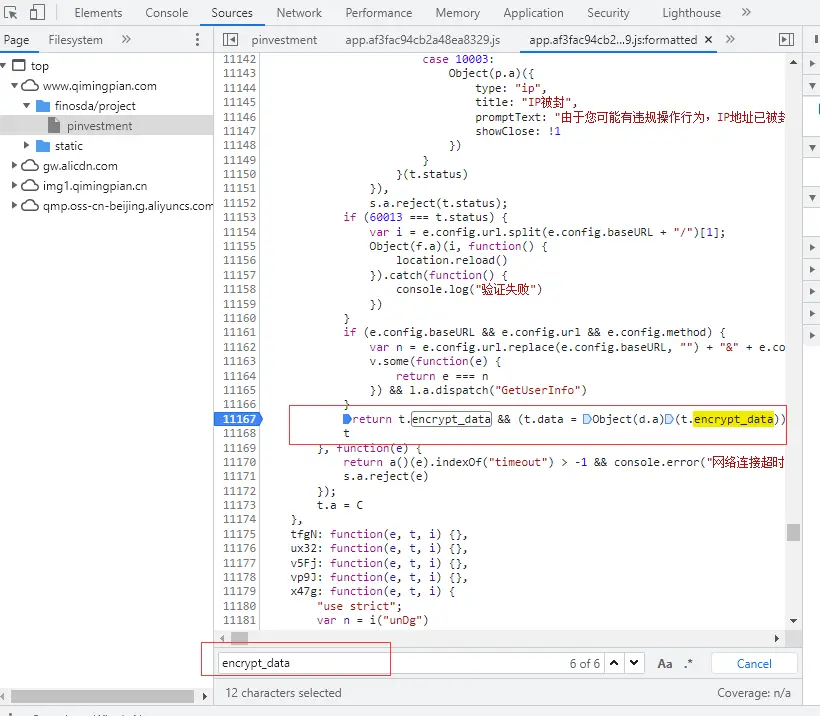Screen dimensions: 820x716
Task: Collapse the finosda/project folder
Action: click(x=27, y=105)
